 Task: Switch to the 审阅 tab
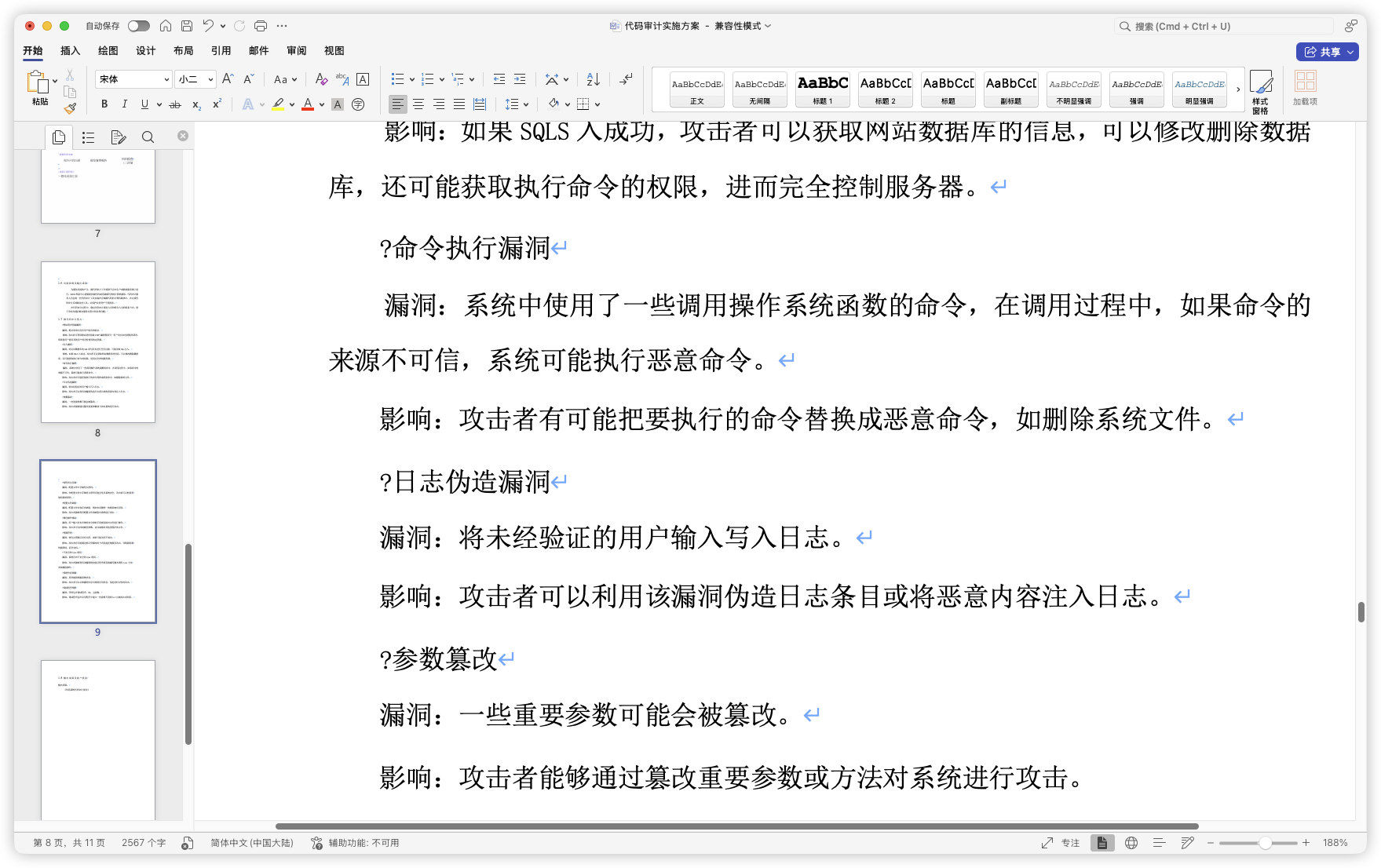296,50
